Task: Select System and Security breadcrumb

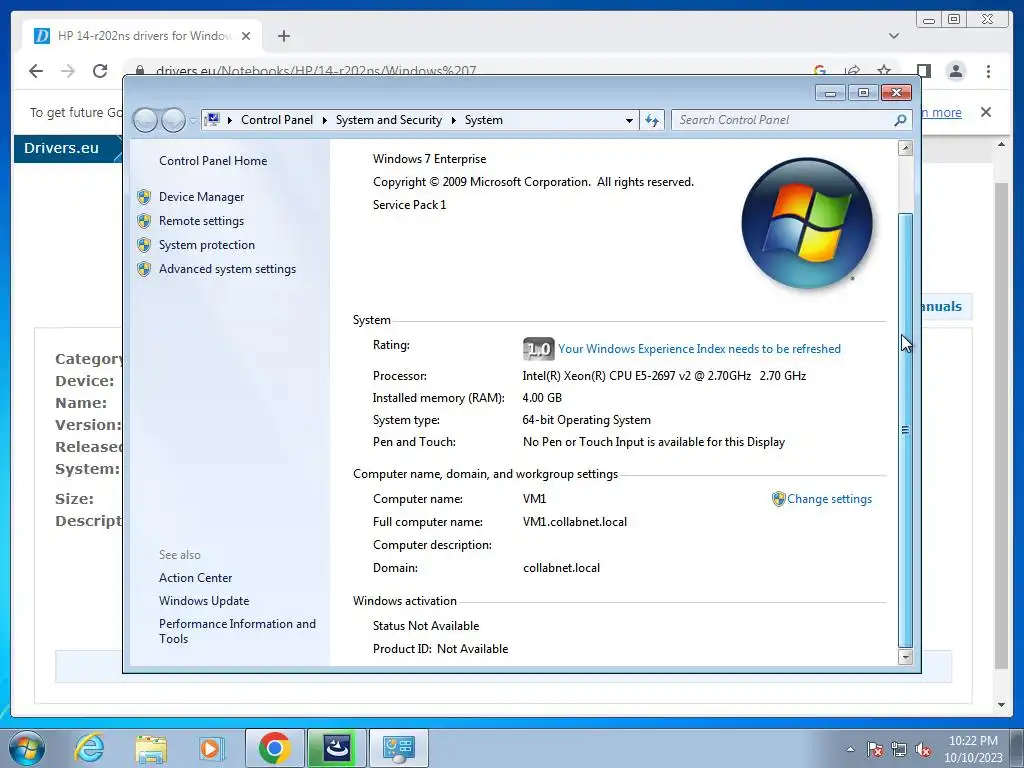Action: click(389, 120)
